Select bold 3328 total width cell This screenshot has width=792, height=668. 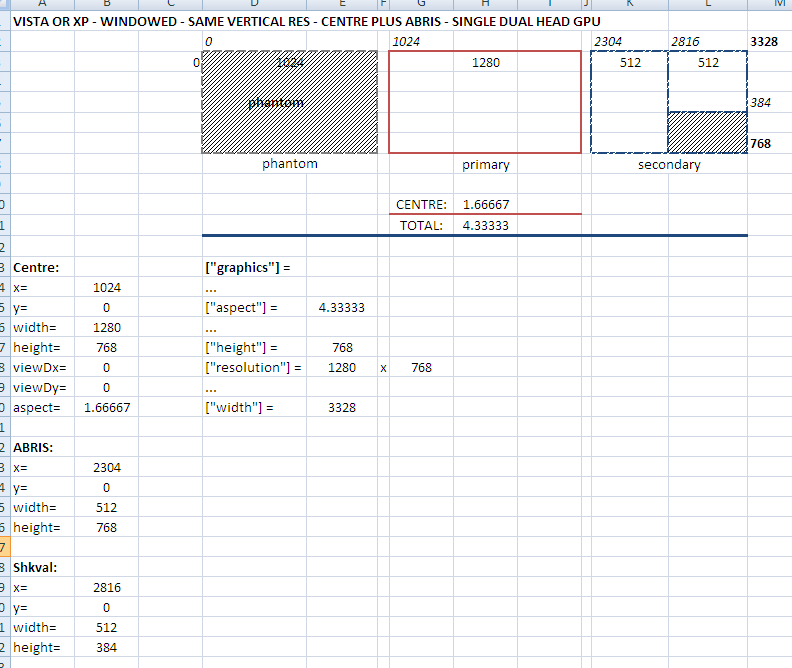tap(769, 41)
